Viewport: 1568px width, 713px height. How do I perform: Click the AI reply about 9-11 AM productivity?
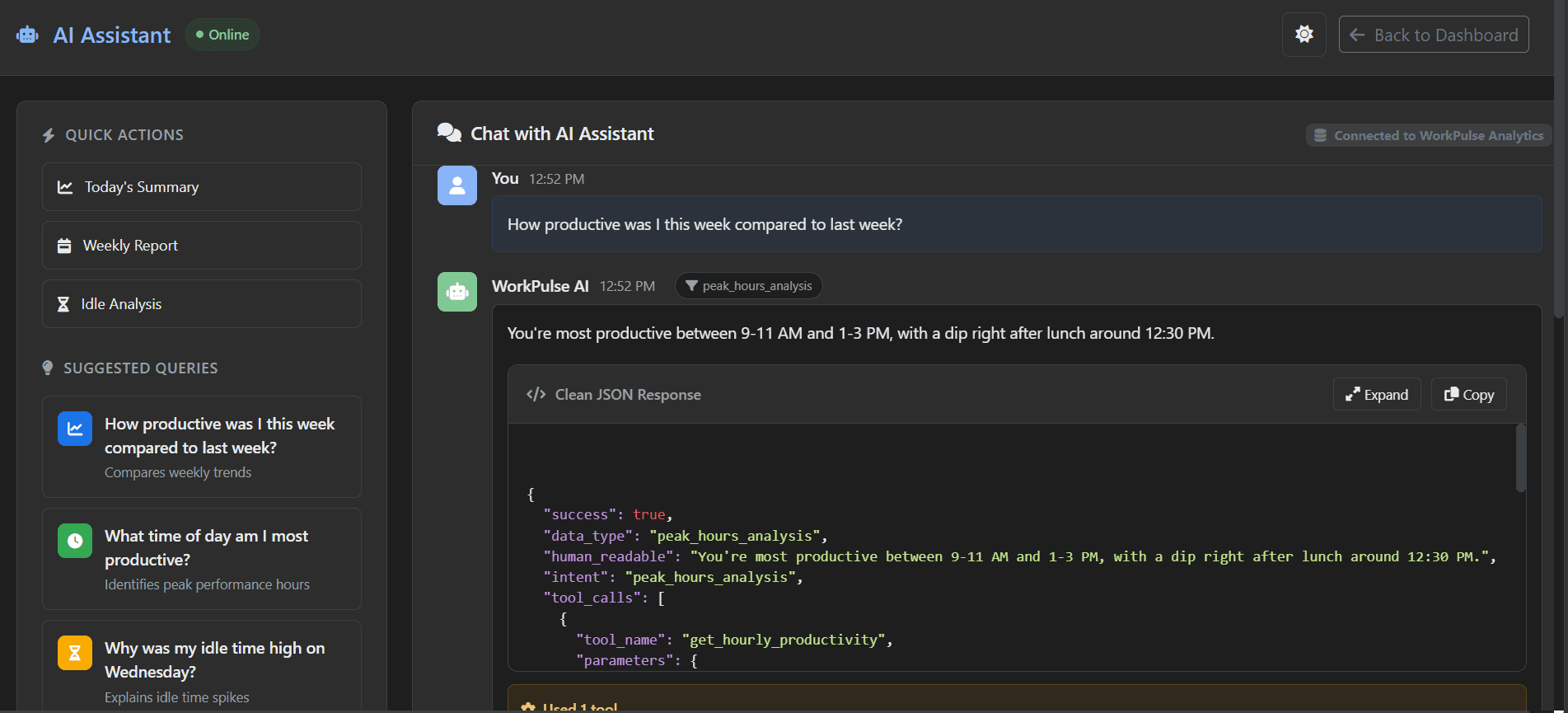coord(861,333)
